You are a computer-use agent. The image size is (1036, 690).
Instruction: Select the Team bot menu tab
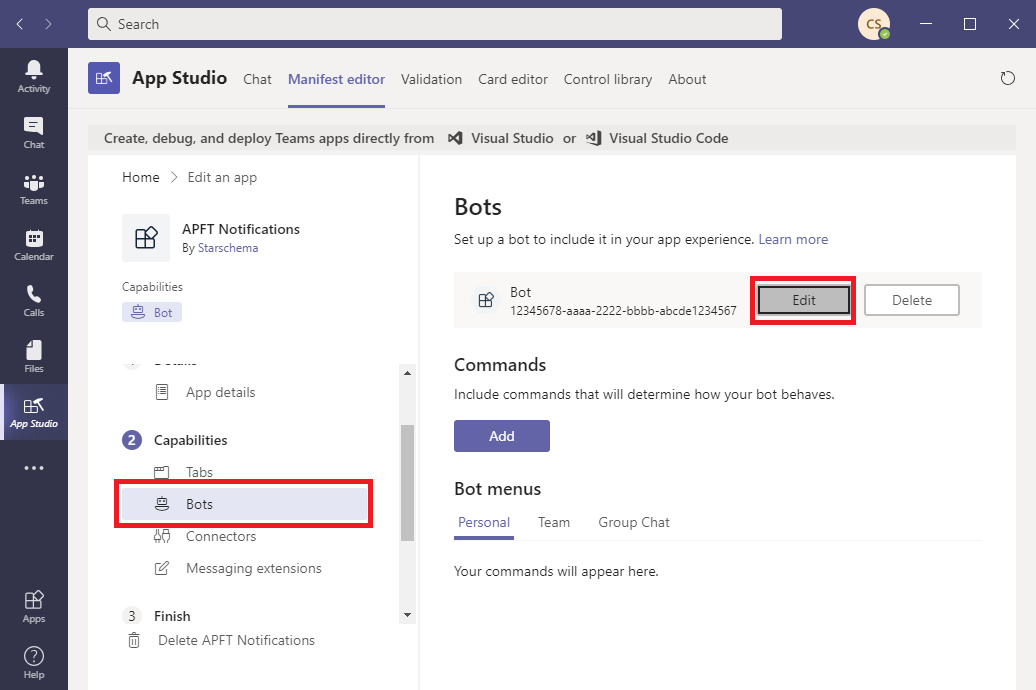click(554, 522)
